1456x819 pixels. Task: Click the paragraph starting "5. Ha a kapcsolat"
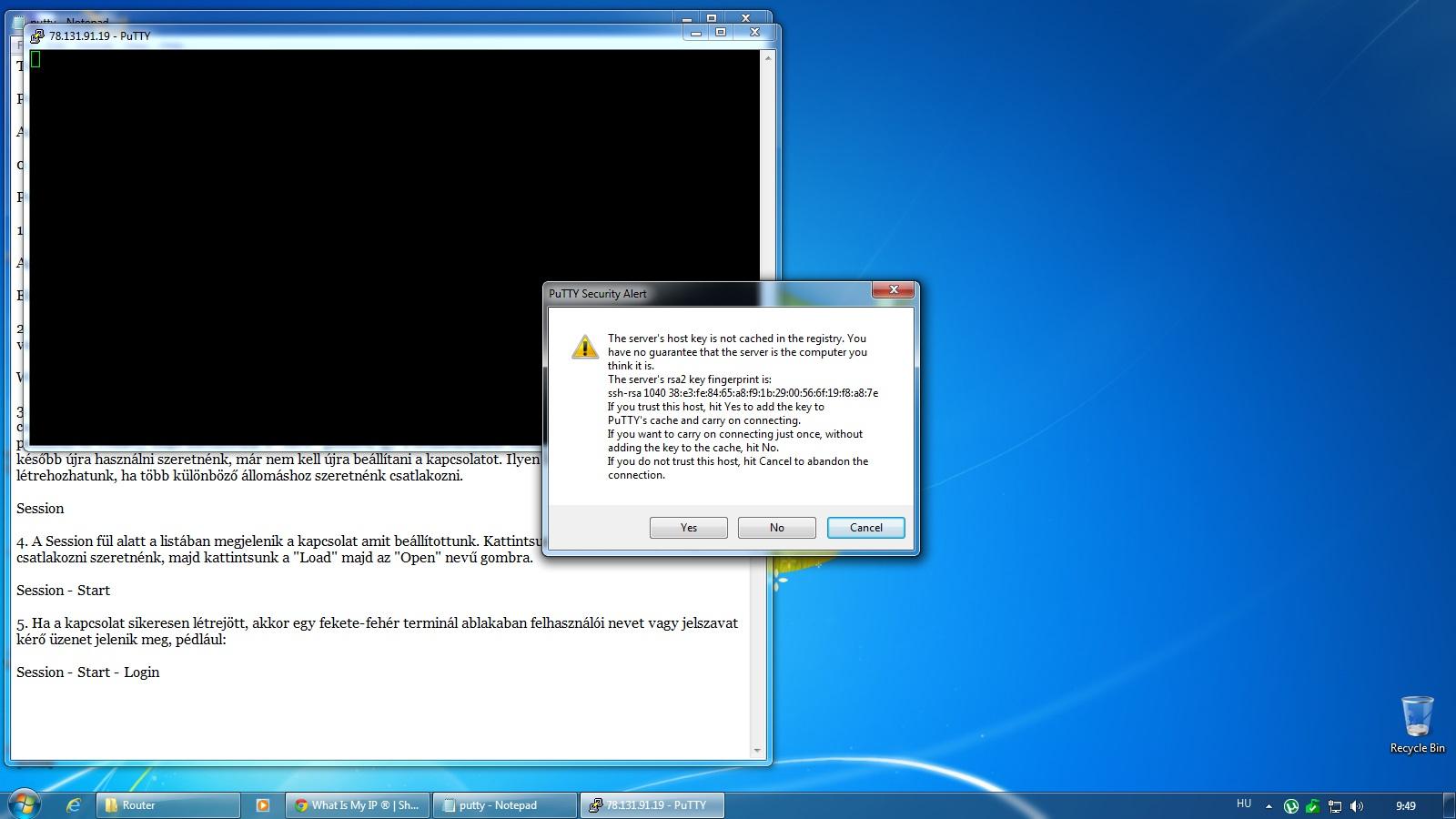pos(377,631)
